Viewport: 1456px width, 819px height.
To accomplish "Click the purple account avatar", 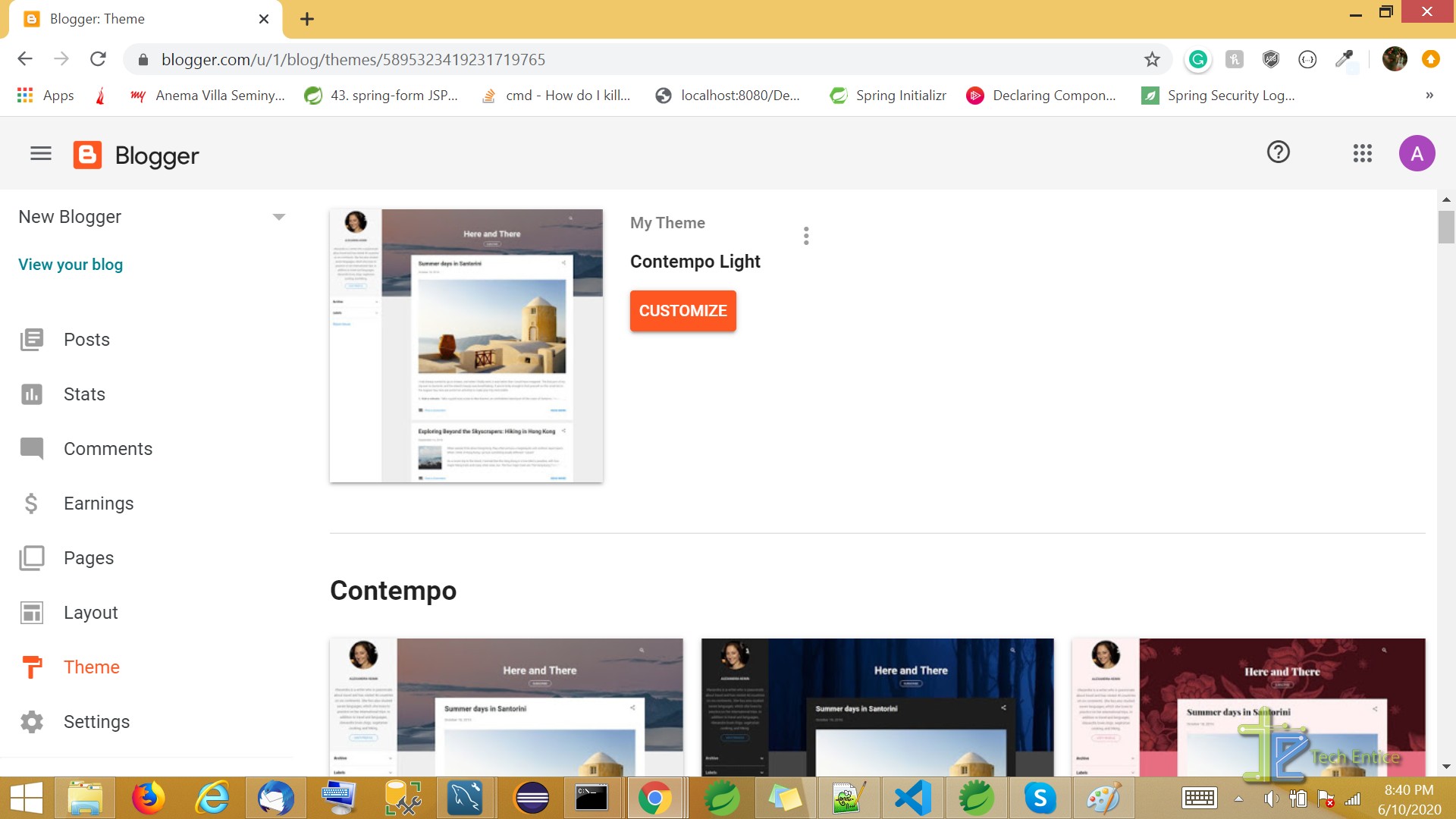I will [1416, 154].
